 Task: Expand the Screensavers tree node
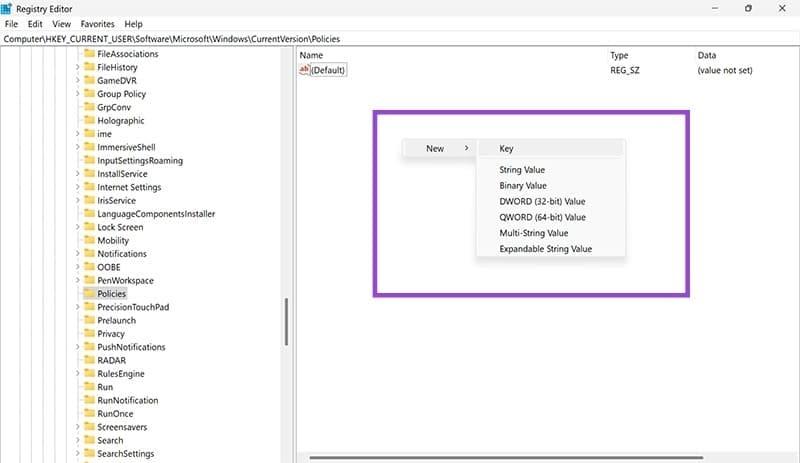[x=78, y=427]
